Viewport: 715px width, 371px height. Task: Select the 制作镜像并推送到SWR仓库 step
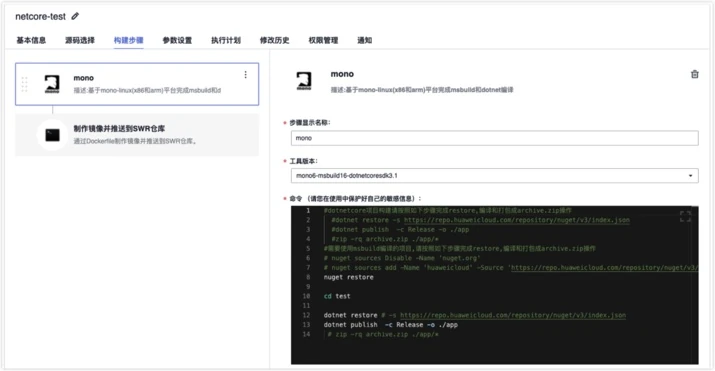point(137,135)
